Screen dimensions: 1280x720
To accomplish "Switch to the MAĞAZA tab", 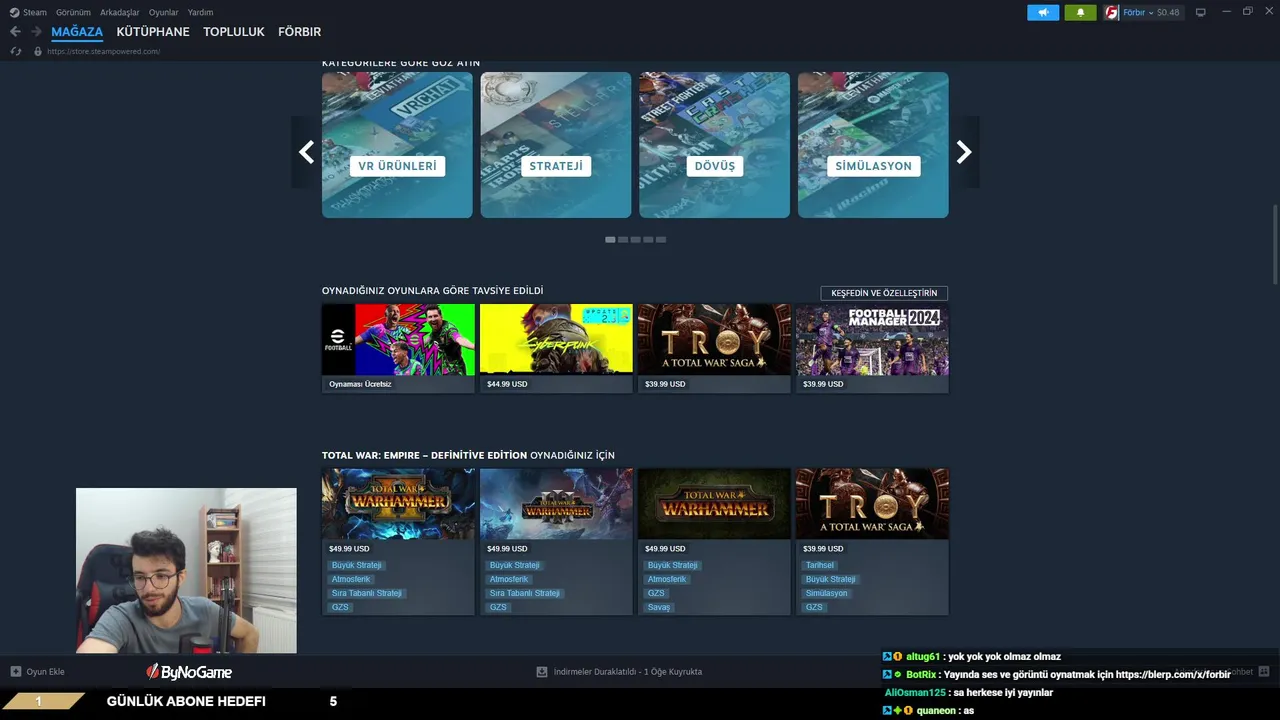I will coord(77,32).
